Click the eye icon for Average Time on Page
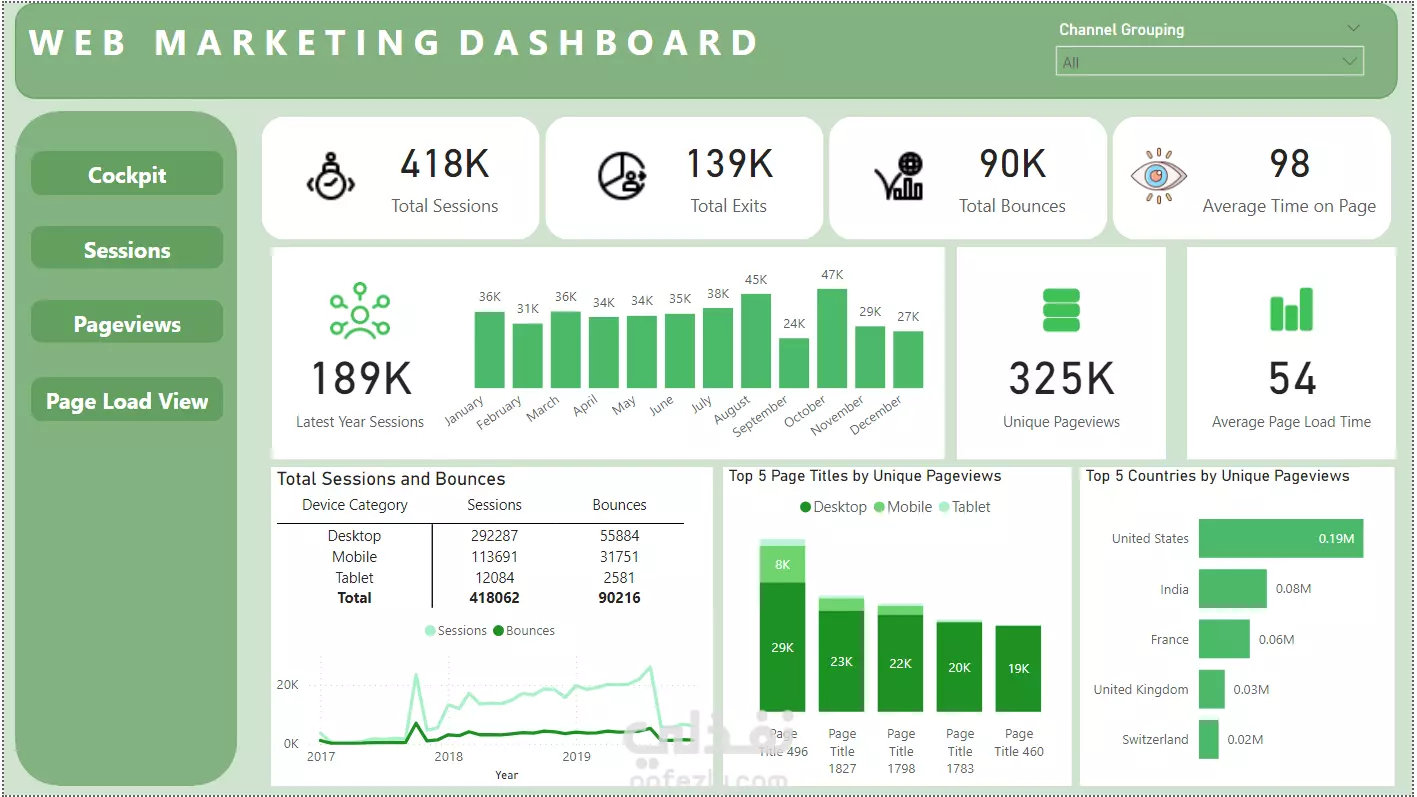1417x797 pixels. [x=1158, y=177]
